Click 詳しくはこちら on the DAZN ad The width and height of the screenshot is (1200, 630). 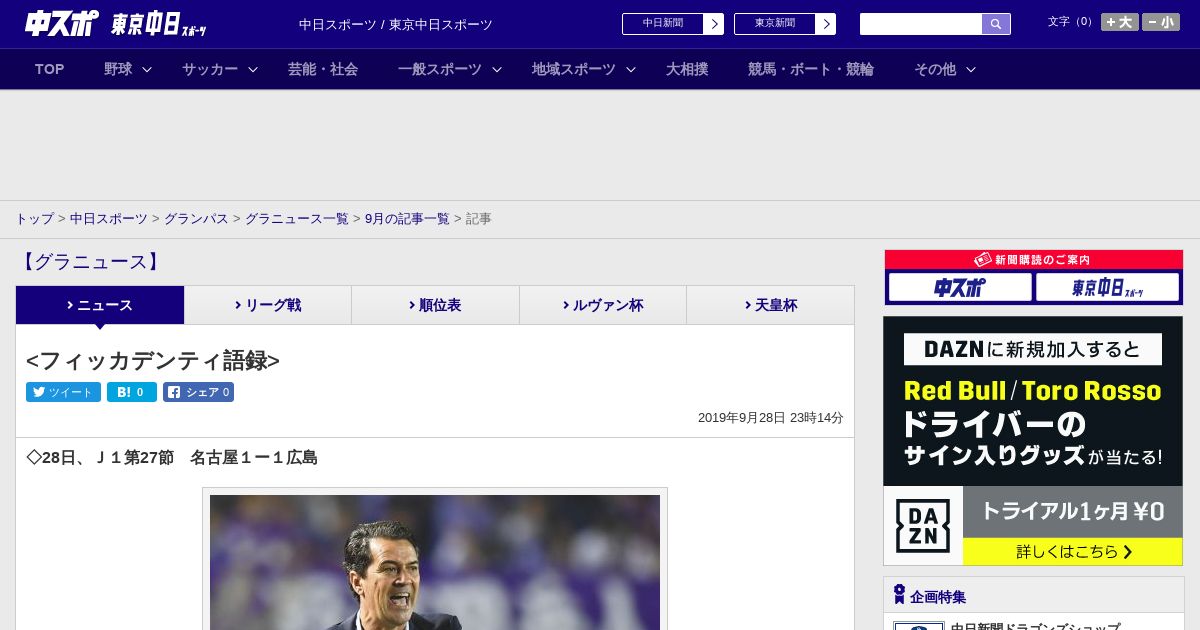tap(1073, 551)
